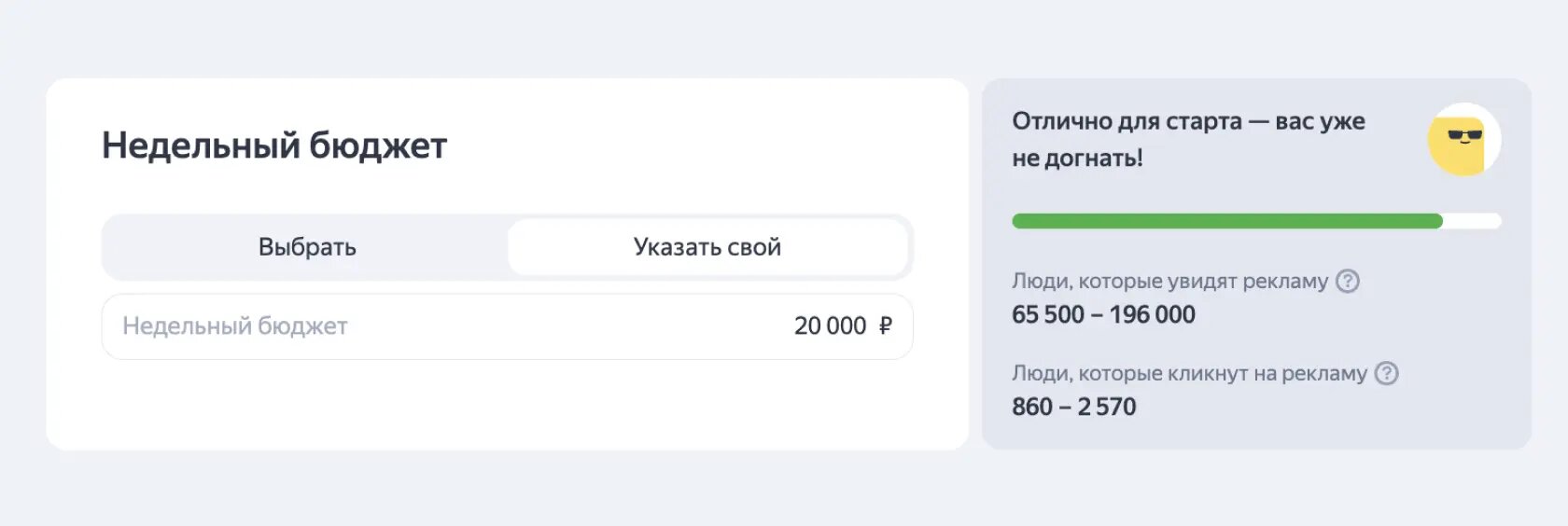
Task: Click the sunglasses emoji avatar
Action: (1464, 140)
